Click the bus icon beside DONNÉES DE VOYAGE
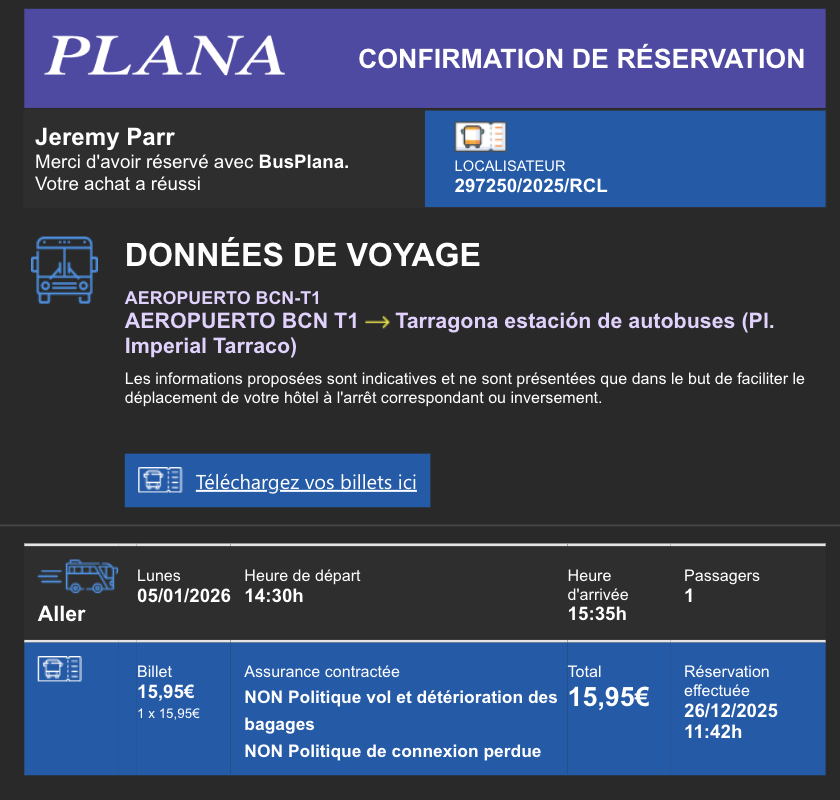 tap(63, 270)
